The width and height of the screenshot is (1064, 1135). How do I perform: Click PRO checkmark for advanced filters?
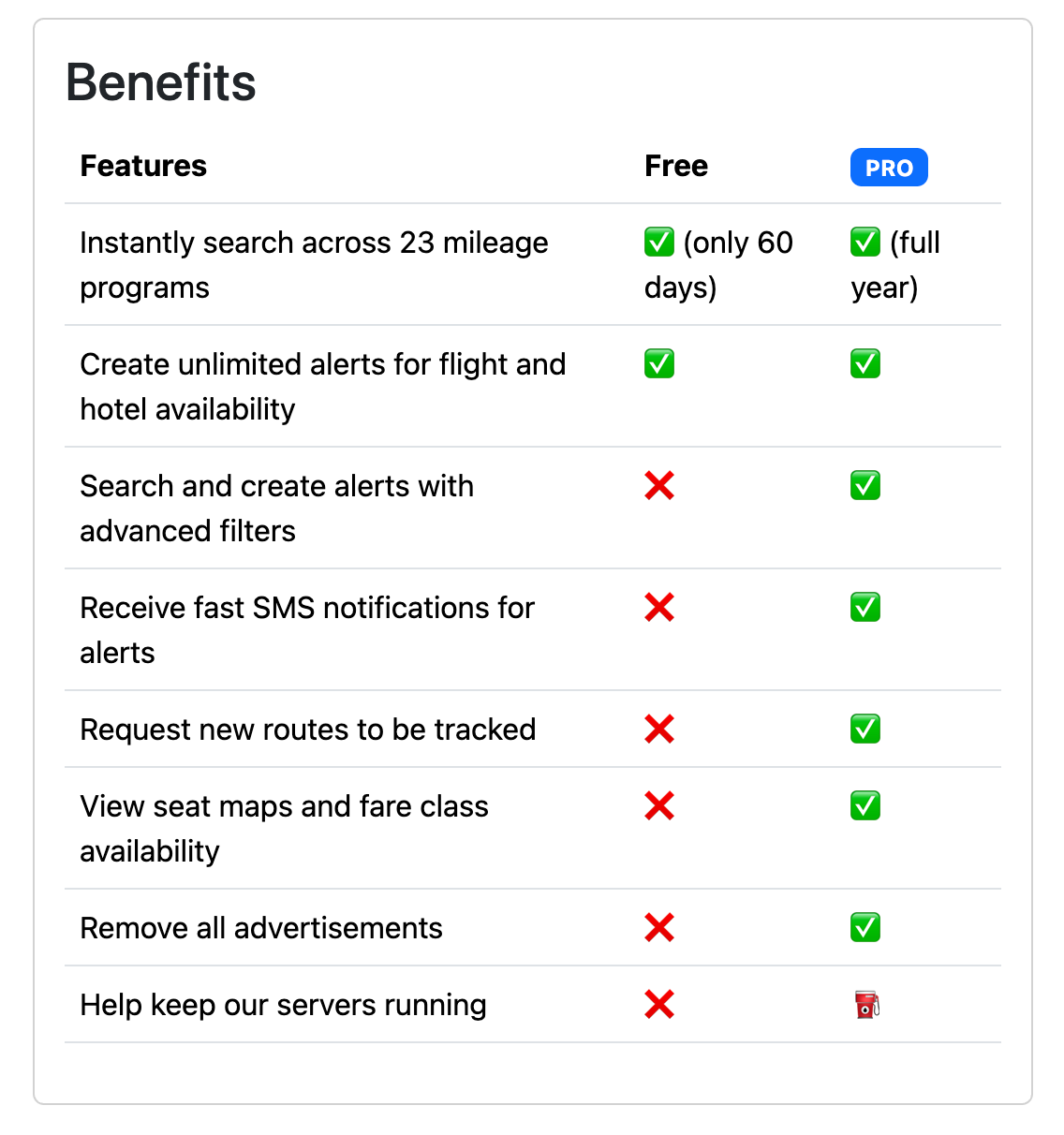pos(865,486)
